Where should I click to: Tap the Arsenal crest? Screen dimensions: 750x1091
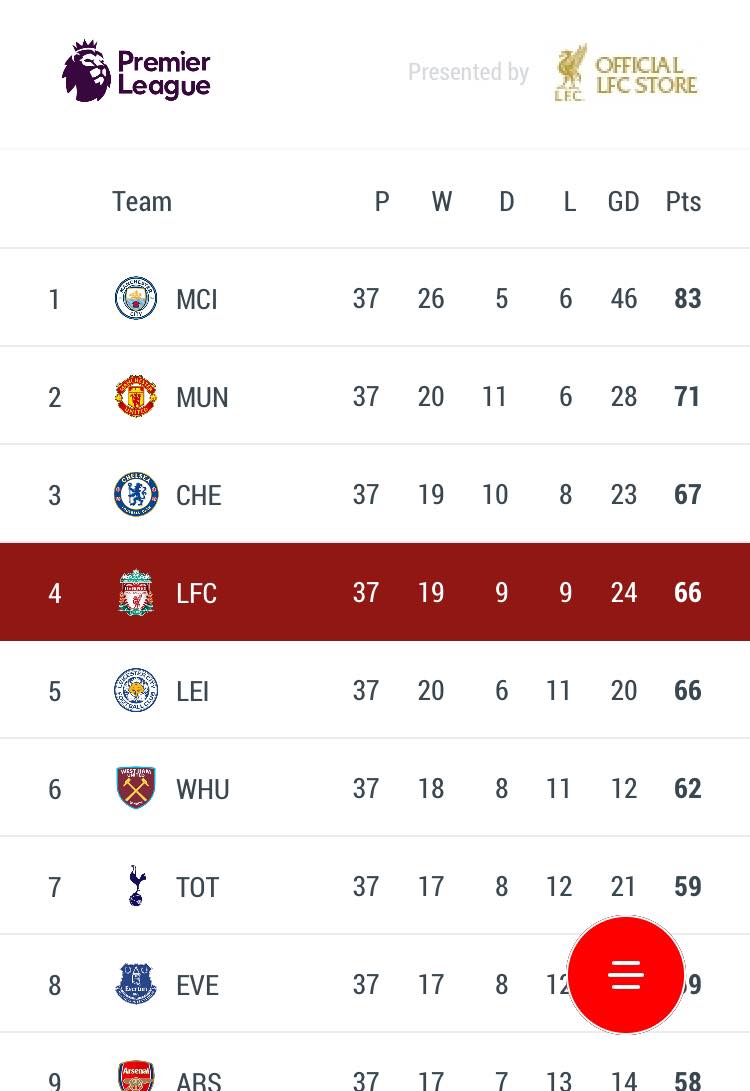click(x=136, y=1076)
